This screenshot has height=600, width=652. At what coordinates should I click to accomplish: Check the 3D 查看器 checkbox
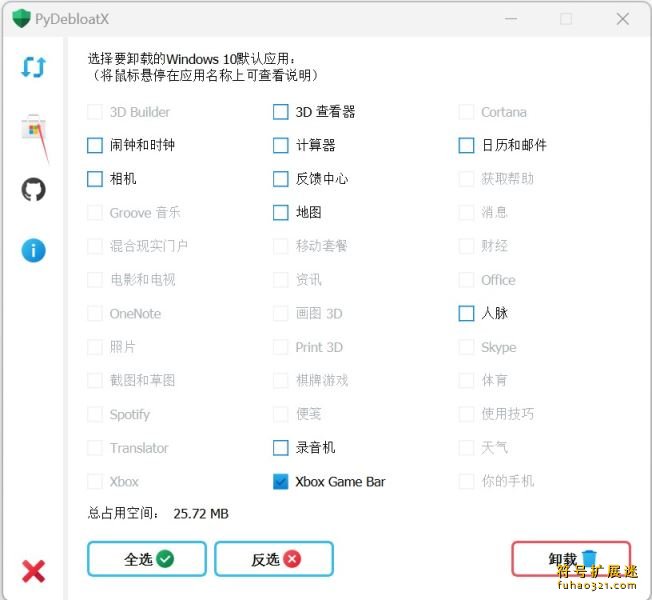pyautogui.click(x=280, y=112)
